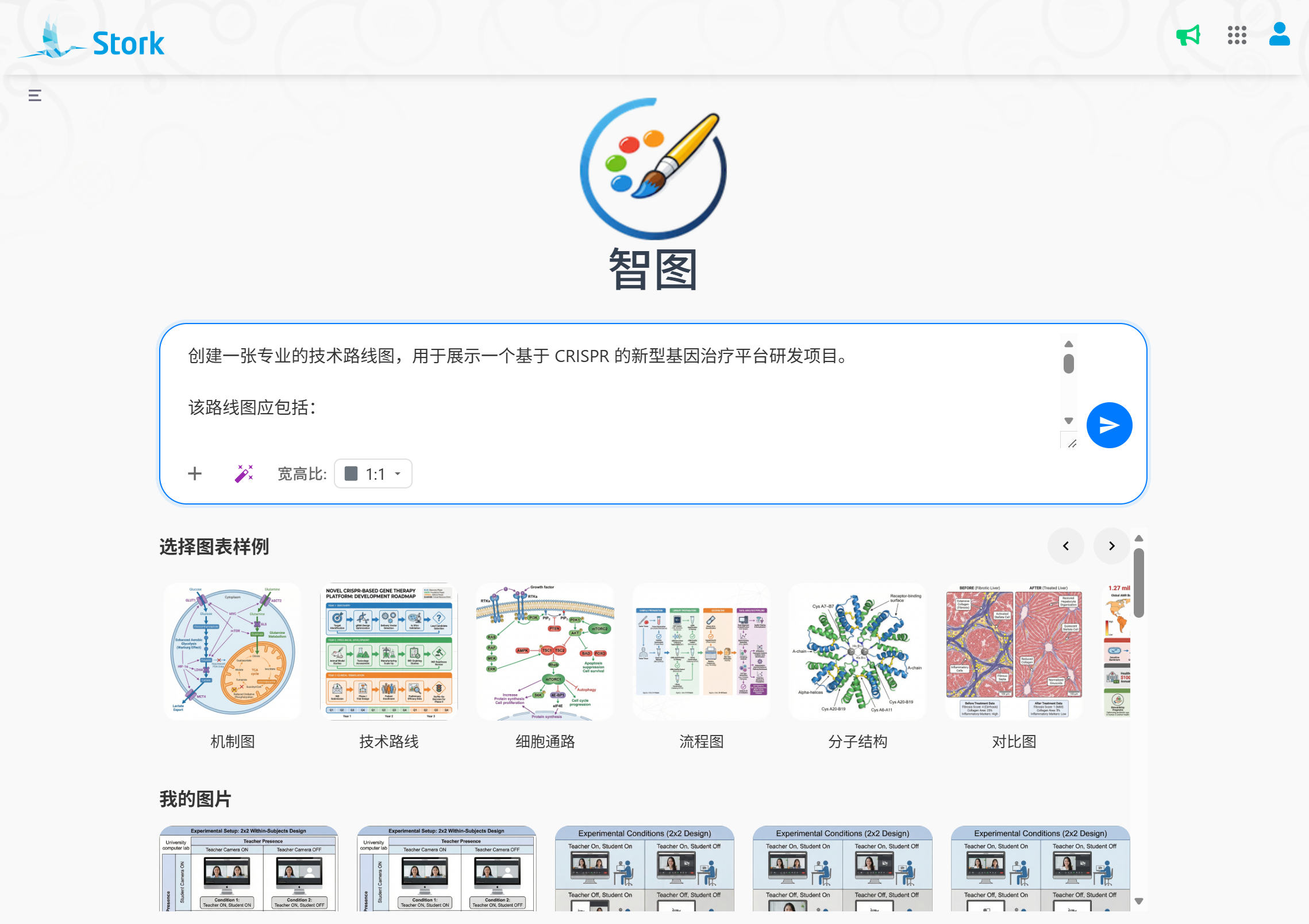The width and height of the screenshot is (1309, 924).
Task: Open the 1:1 aspect ratio dropdown
Action: [373, 473]
